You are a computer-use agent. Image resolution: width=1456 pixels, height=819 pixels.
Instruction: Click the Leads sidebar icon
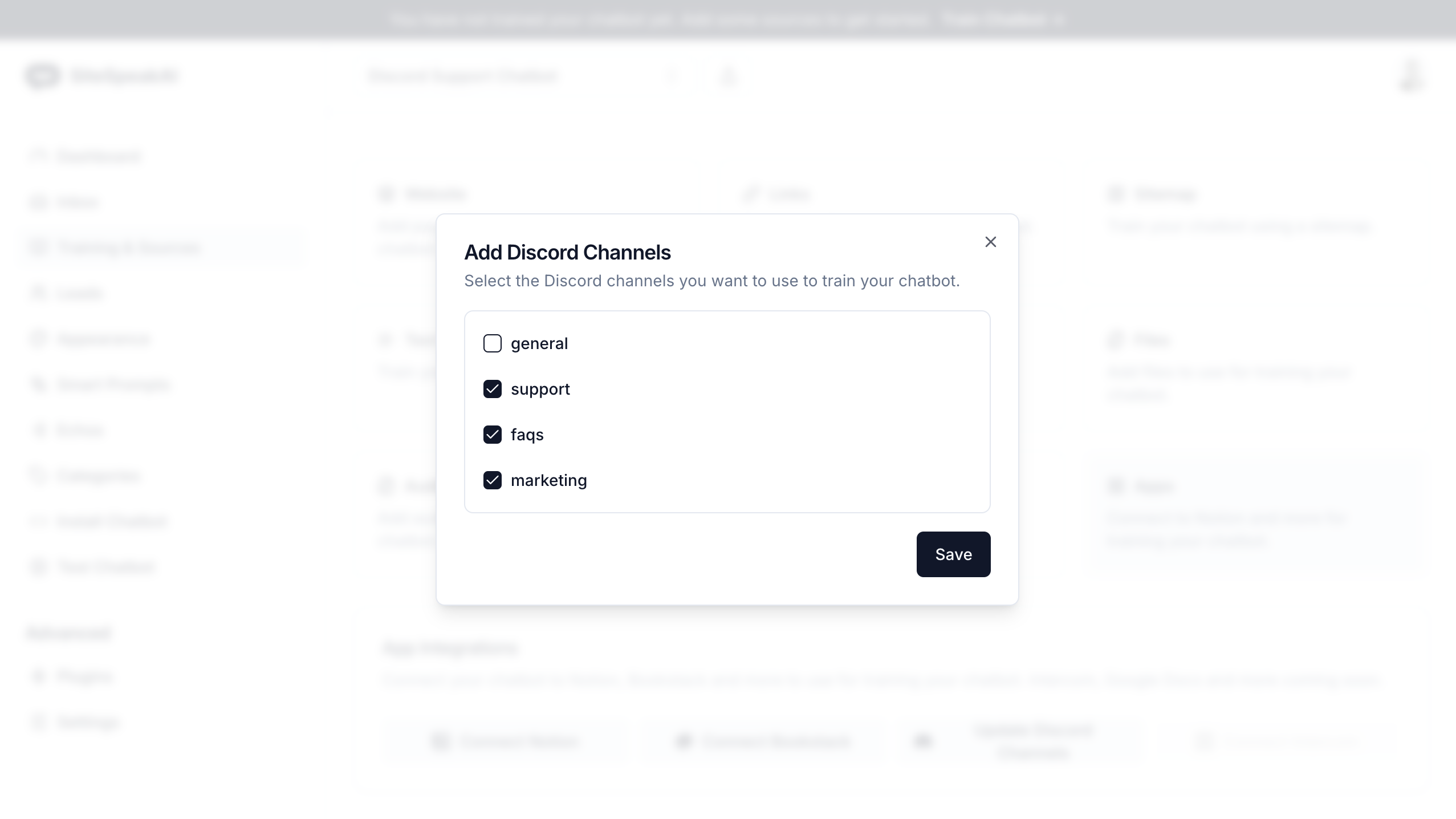pos(39,293)
